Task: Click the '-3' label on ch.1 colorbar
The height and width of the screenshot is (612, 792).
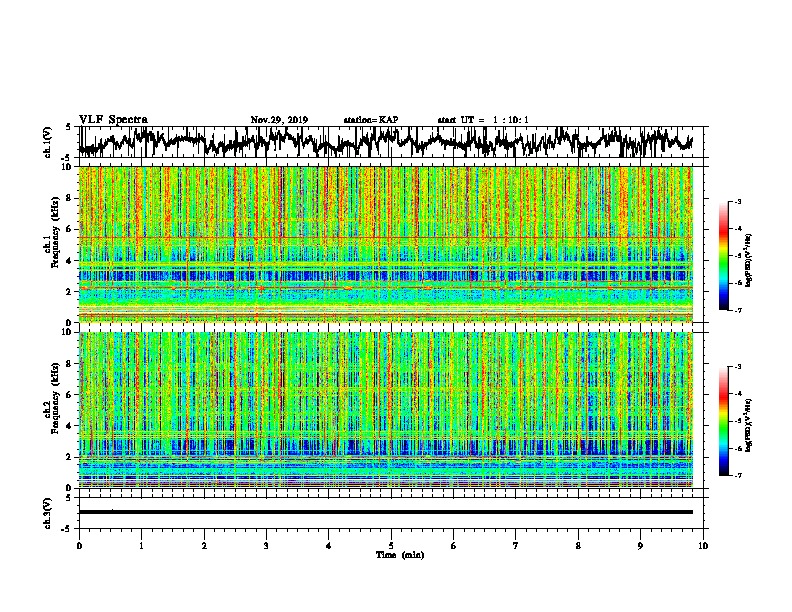Action: coord(738,202)
